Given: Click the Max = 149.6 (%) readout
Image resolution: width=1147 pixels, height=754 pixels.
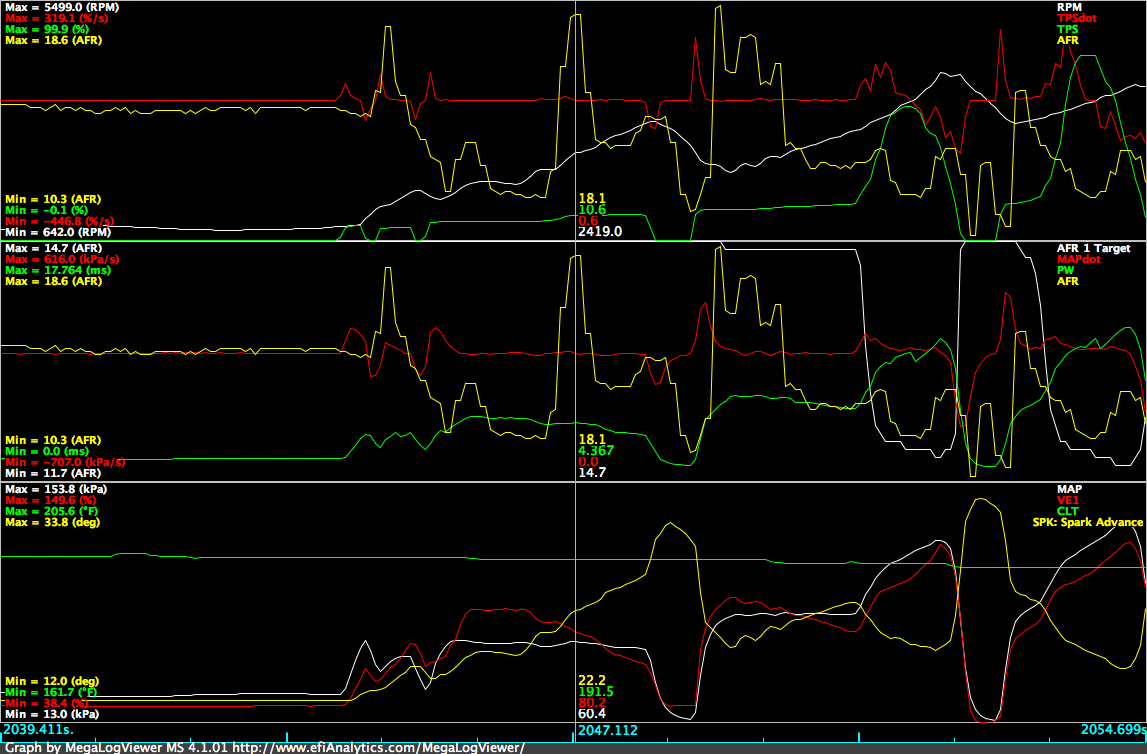Looking at the screenshot, I should (50, 500).
